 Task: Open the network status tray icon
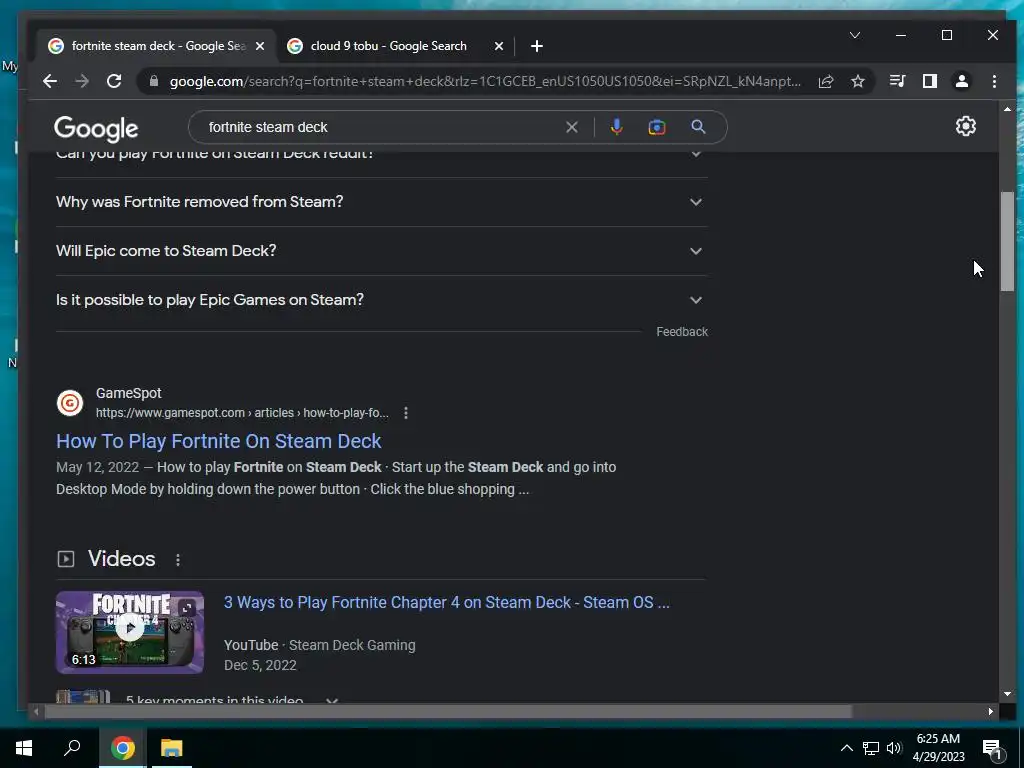871,748
